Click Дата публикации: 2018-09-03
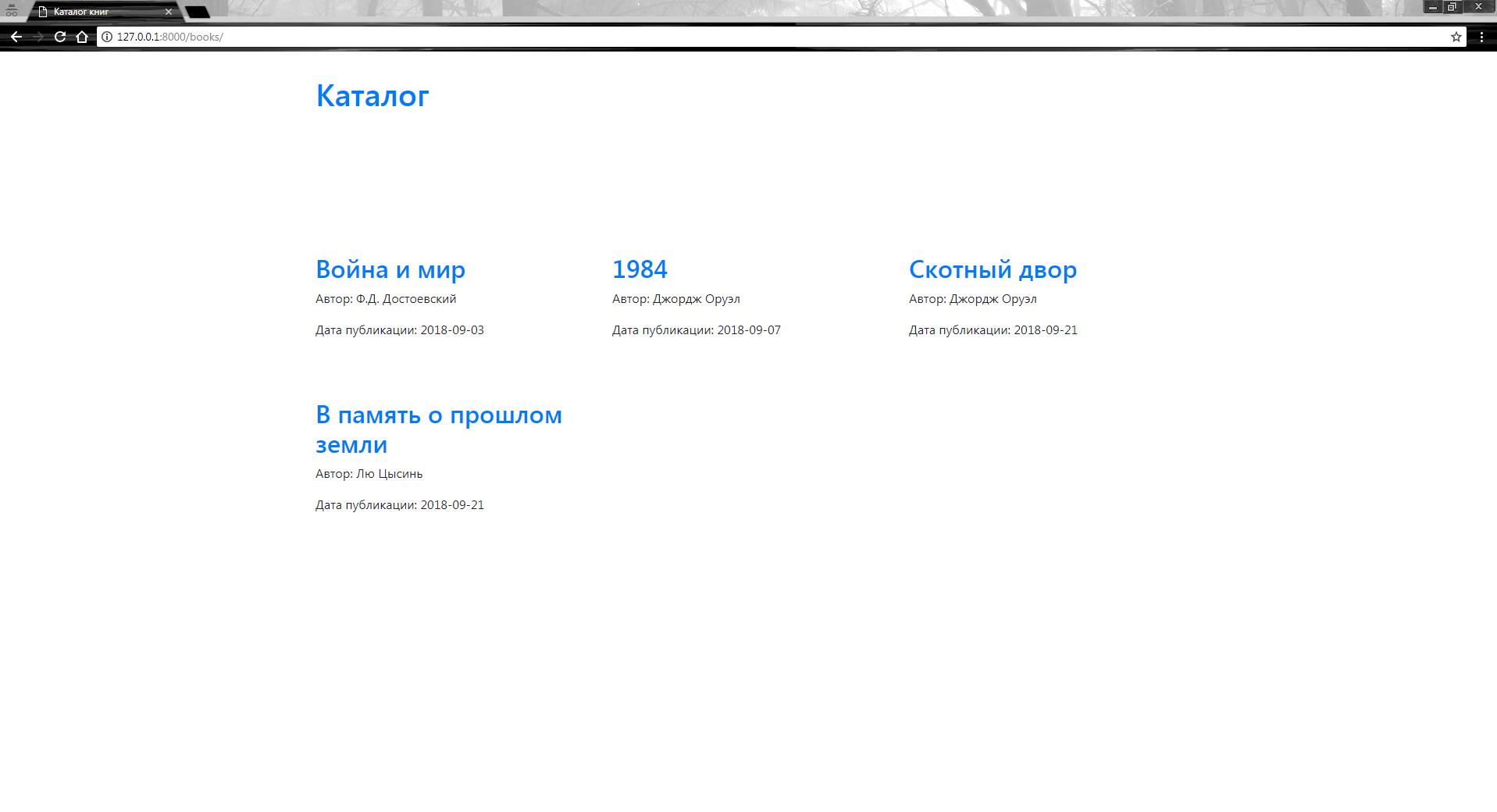Image resolution: width=1497 pixels, height=812 pixels. 400,330
